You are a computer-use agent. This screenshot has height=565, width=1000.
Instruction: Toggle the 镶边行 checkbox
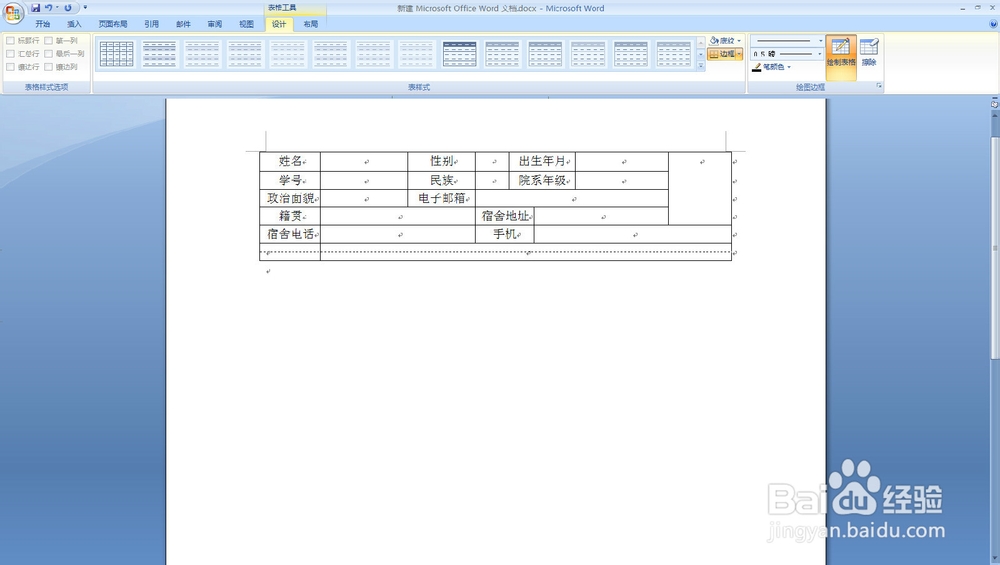(10, 66)
